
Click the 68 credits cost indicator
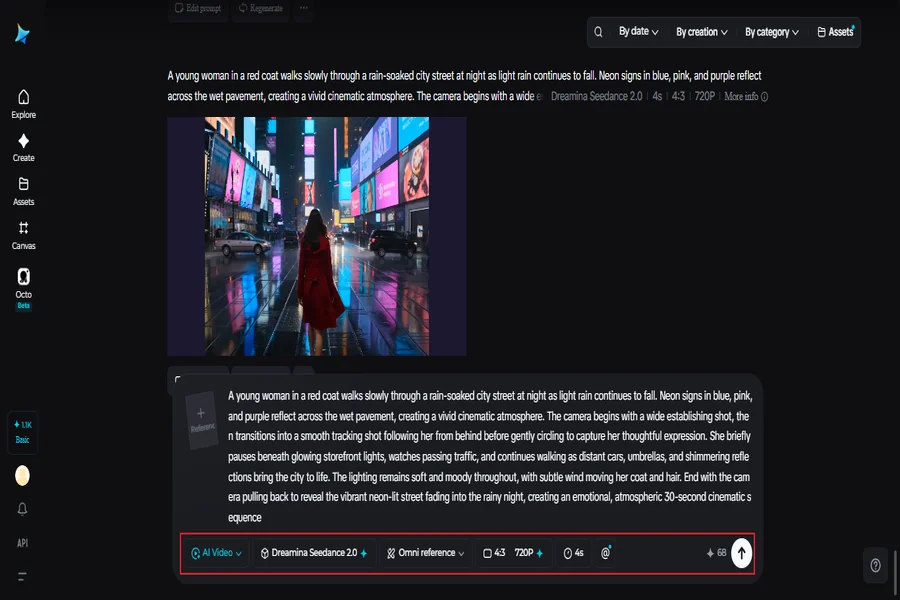pos(716,553)
